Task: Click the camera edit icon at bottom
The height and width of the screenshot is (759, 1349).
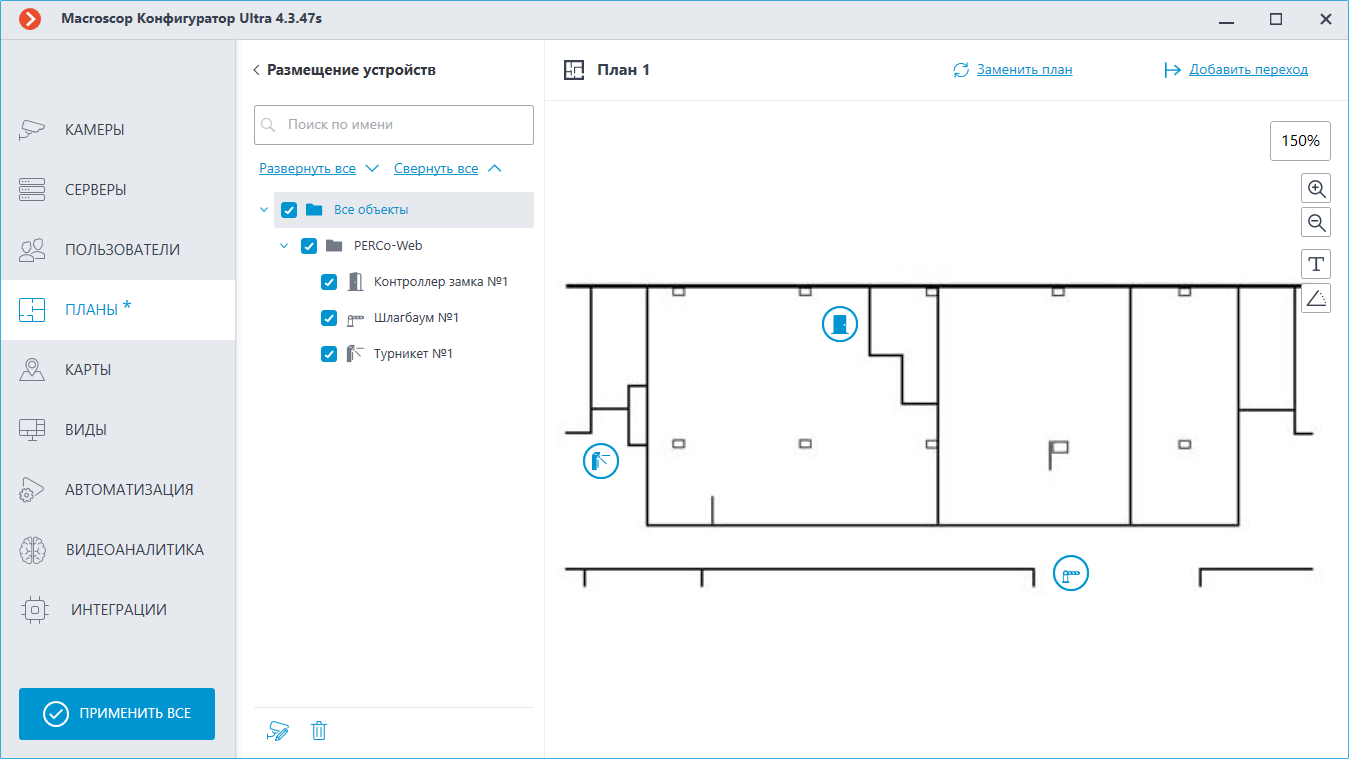Action: pos(278,731)
